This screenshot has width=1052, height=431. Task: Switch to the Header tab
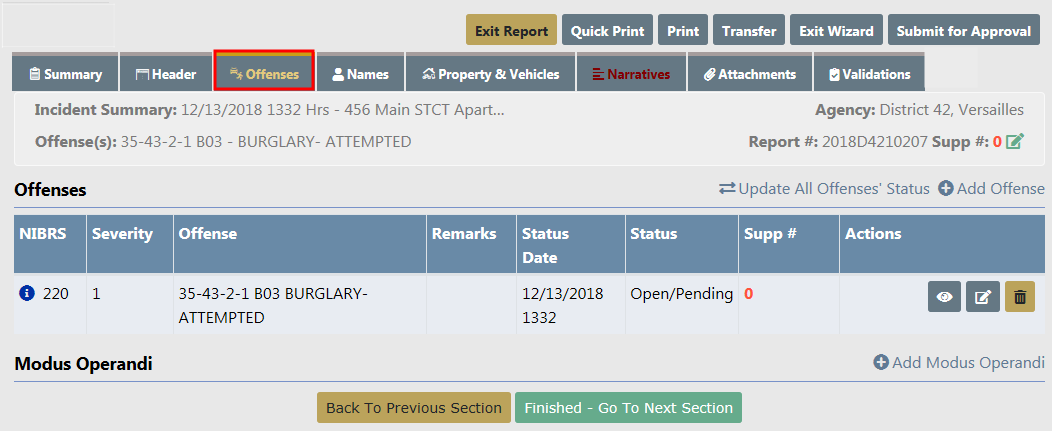pos(166,74)
